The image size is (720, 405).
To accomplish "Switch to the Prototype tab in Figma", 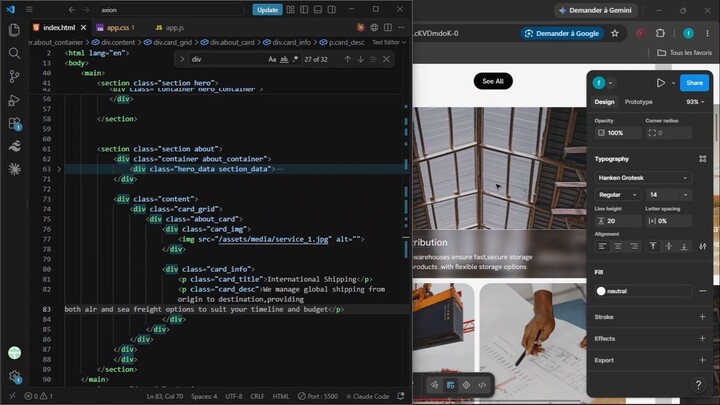I will [638, 102].
